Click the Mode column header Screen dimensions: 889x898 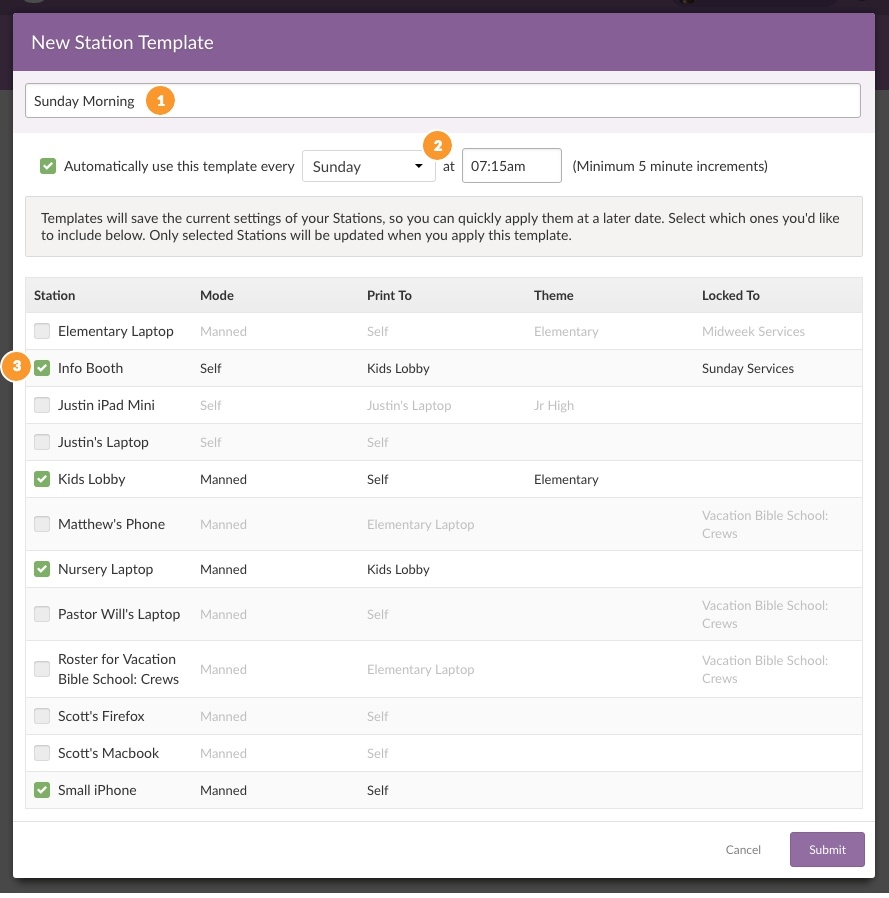click(x=217, y=296)
